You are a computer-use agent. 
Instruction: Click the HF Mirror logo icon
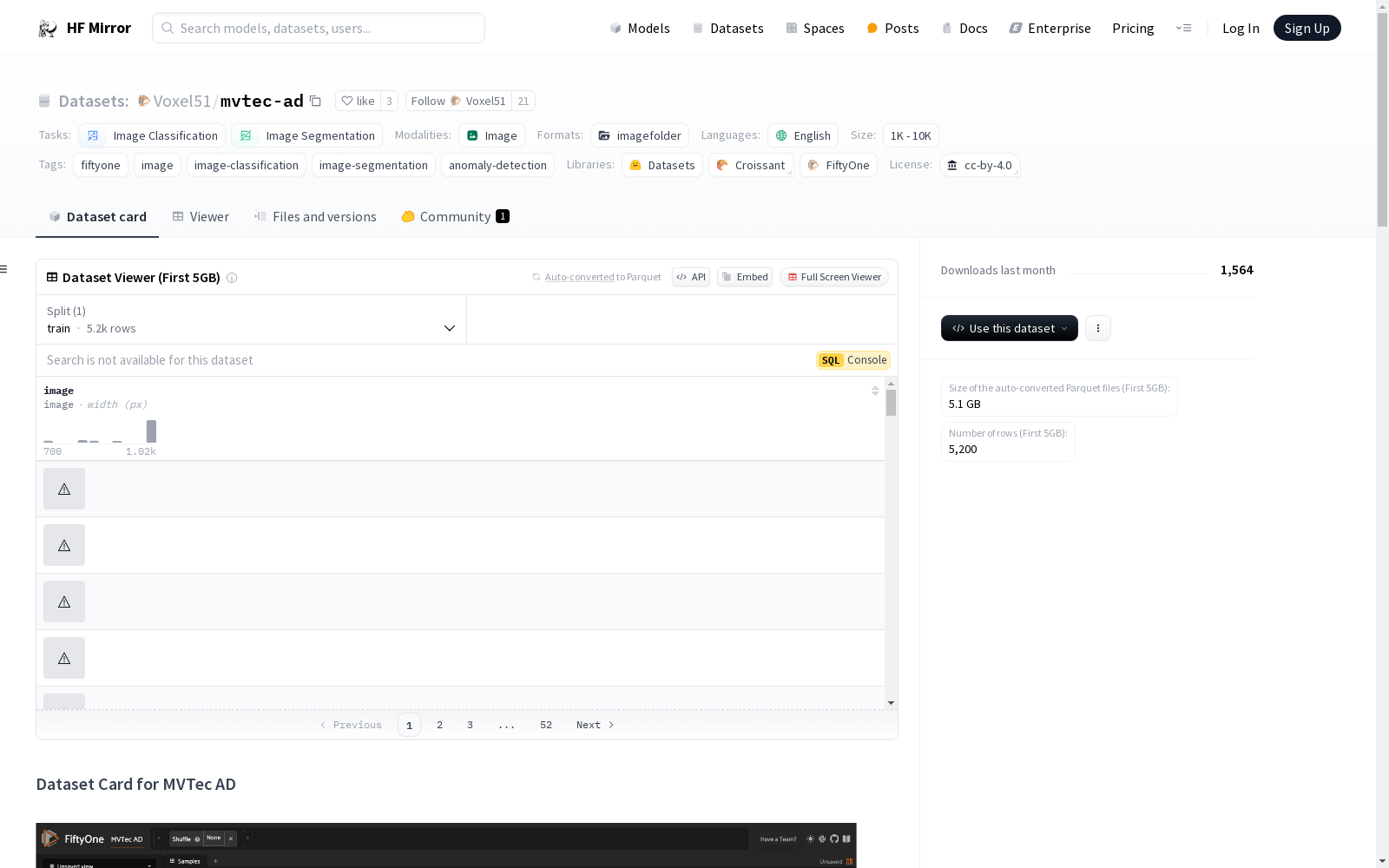(48, 29)
